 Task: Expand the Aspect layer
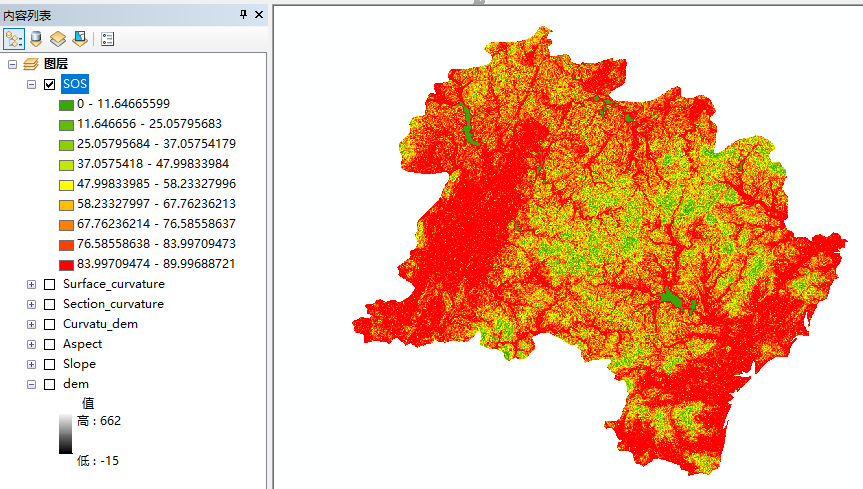31,344
